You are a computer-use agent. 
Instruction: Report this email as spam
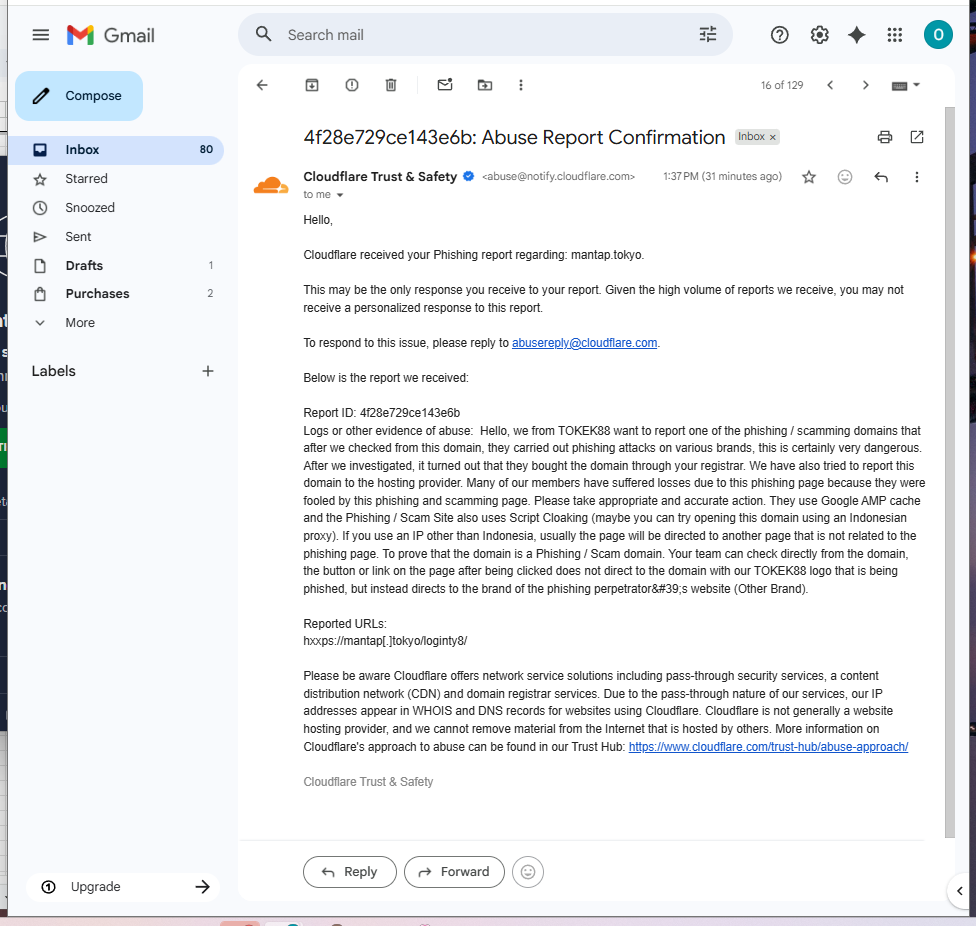(x=352, y=85)
